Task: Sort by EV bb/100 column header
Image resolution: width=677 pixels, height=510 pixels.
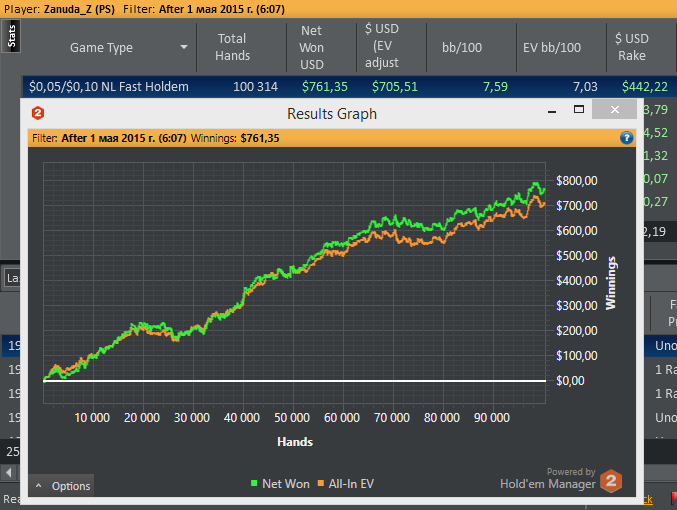Action: pyautogui.click(x=552, y=47)
